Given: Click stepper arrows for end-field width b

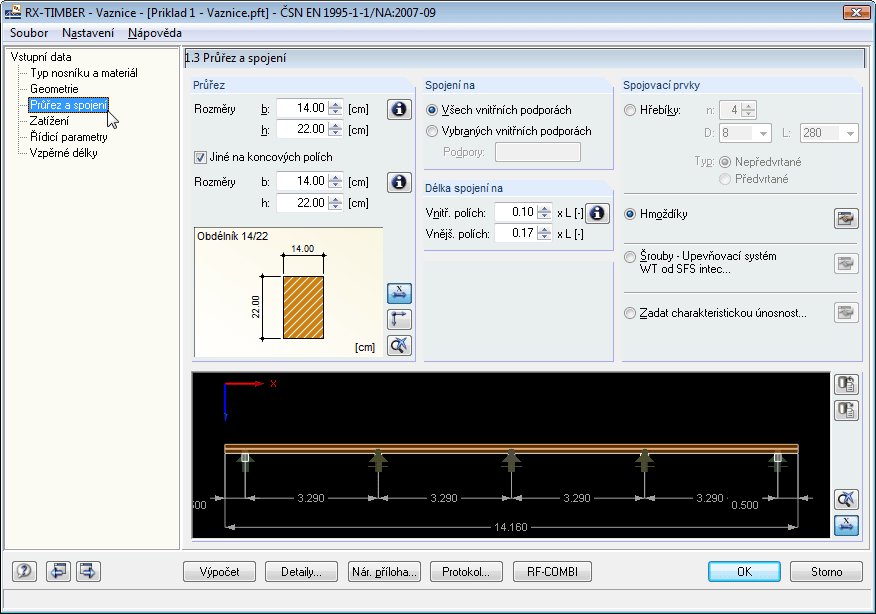Looking at the screenshot, I should tap(335, 181).
